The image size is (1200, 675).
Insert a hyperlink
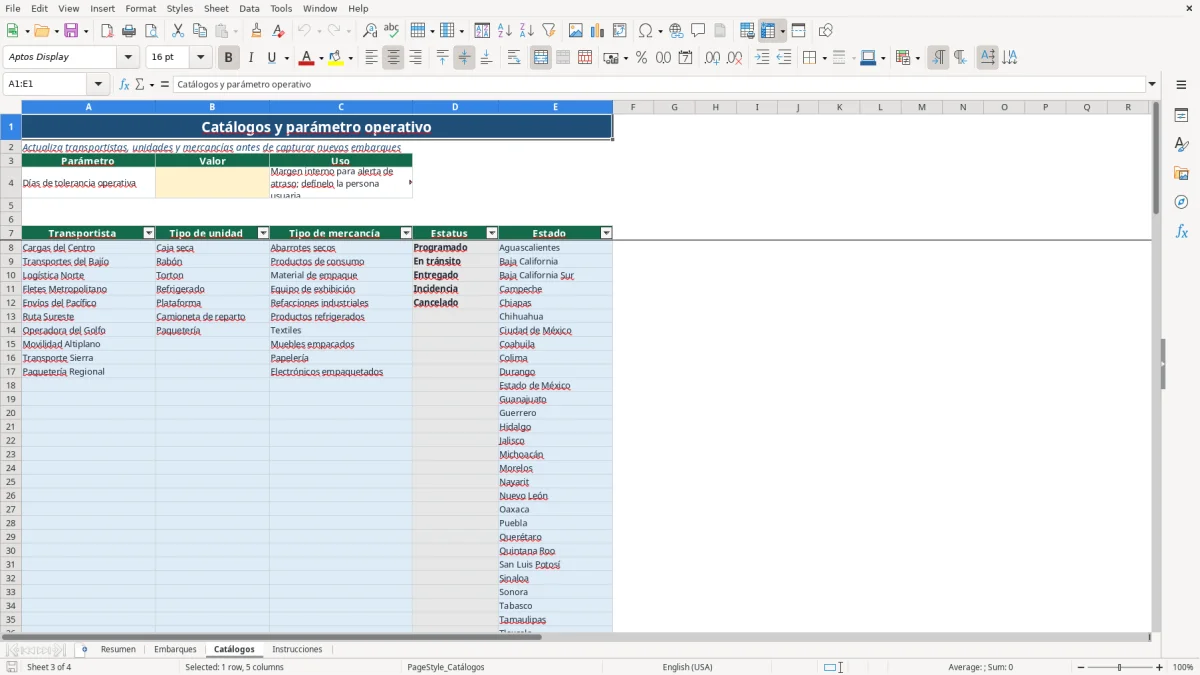(677, 31)
